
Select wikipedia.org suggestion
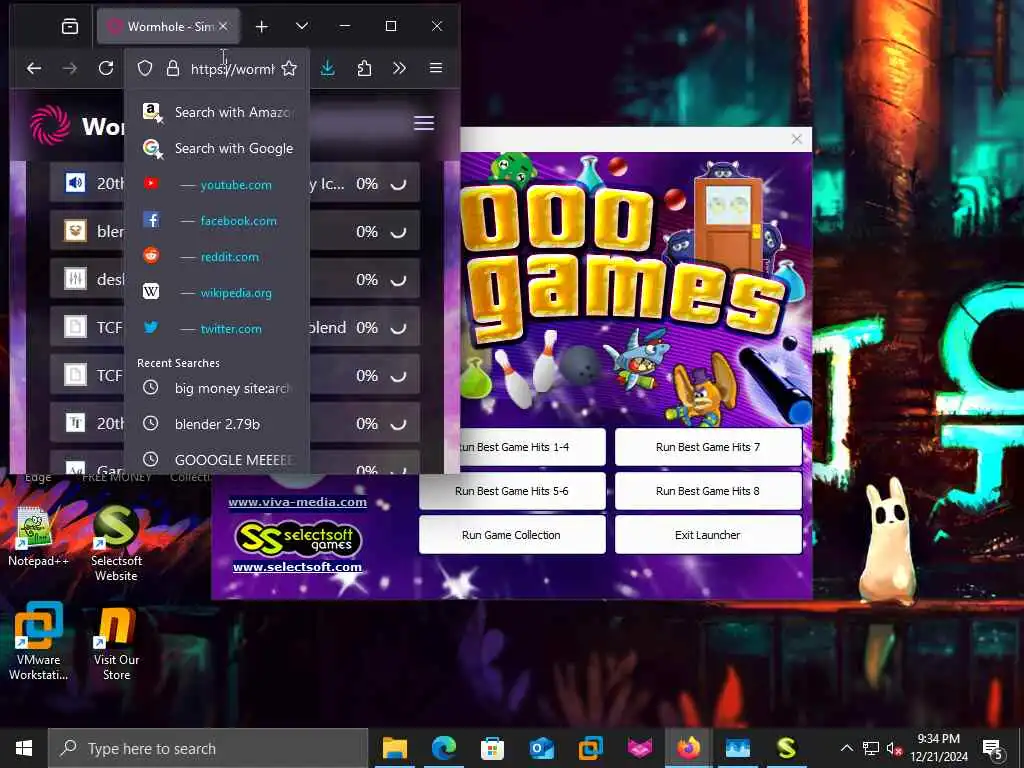pos(217,293)
